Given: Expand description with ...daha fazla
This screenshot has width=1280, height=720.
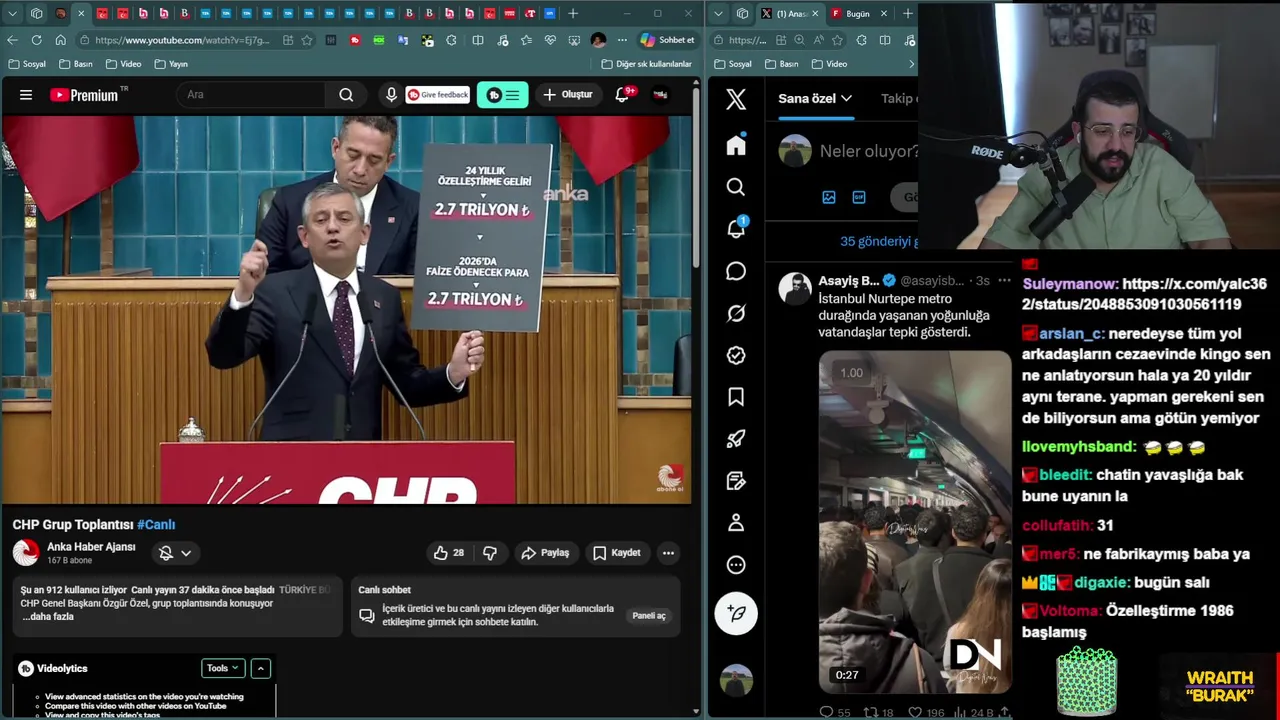Looking at the screenshot, I should [x=48, y=617].
